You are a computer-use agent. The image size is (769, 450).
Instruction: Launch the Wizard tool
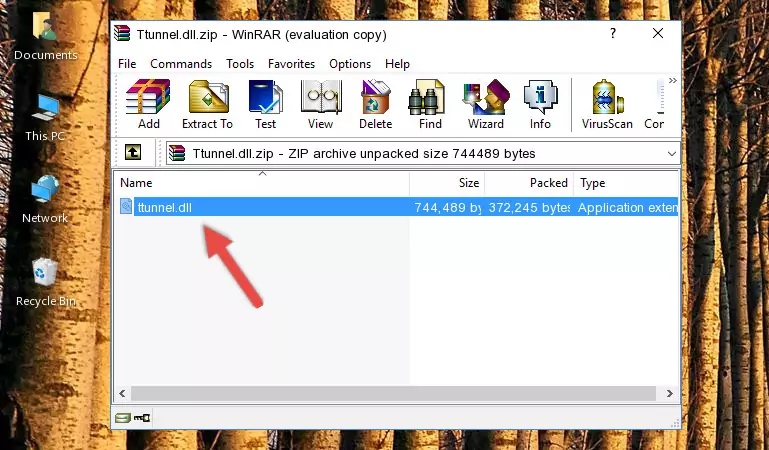point(486,104)
